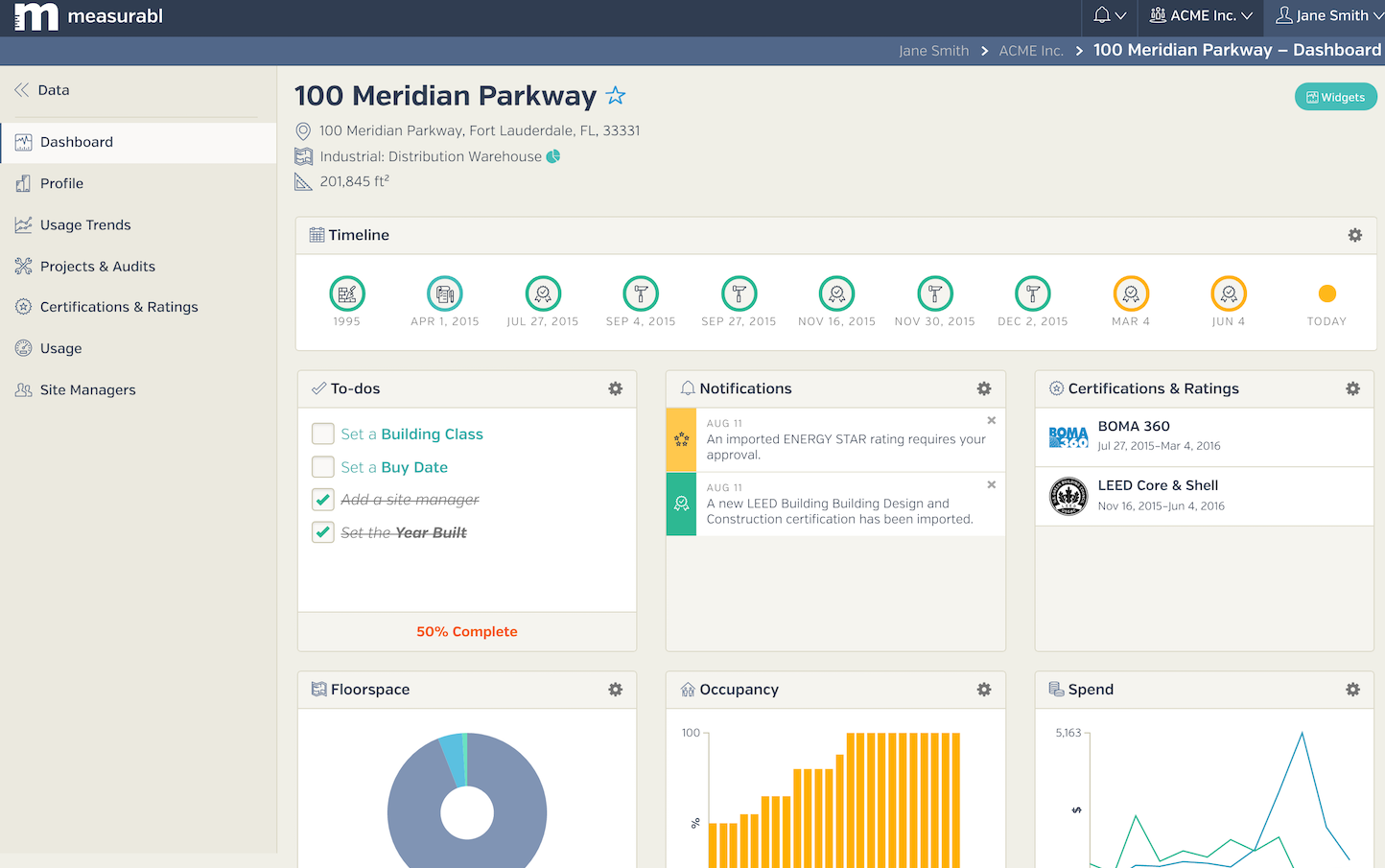
Task: Click the ACME Inc. breadcrumb link
Action: (x=1031, y=51)
